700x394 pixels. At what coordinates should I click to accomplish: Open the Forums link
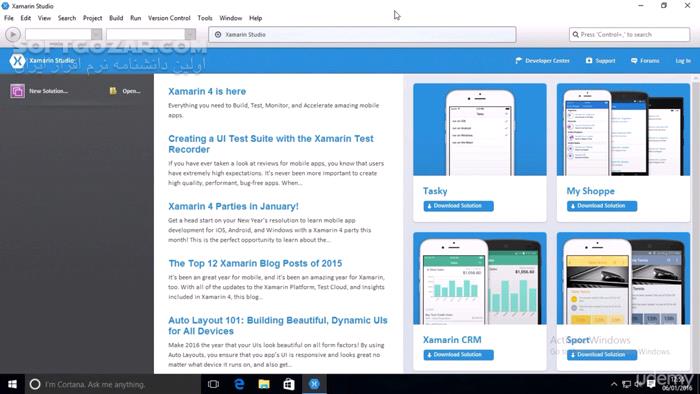coord(650,61)
